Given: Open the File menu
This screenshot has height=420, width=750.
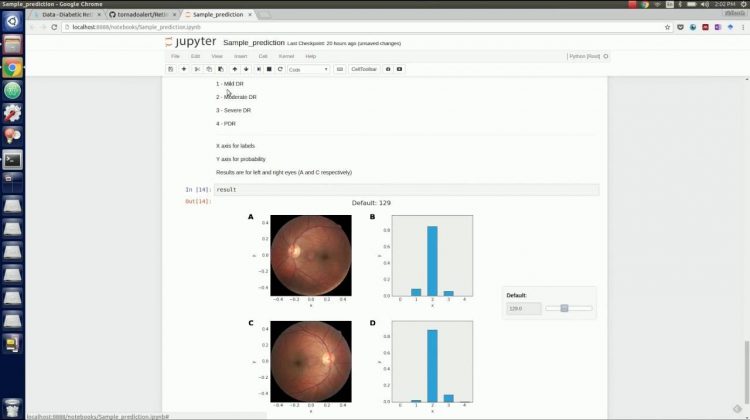Looking at the screenshot, I should 175,56.
